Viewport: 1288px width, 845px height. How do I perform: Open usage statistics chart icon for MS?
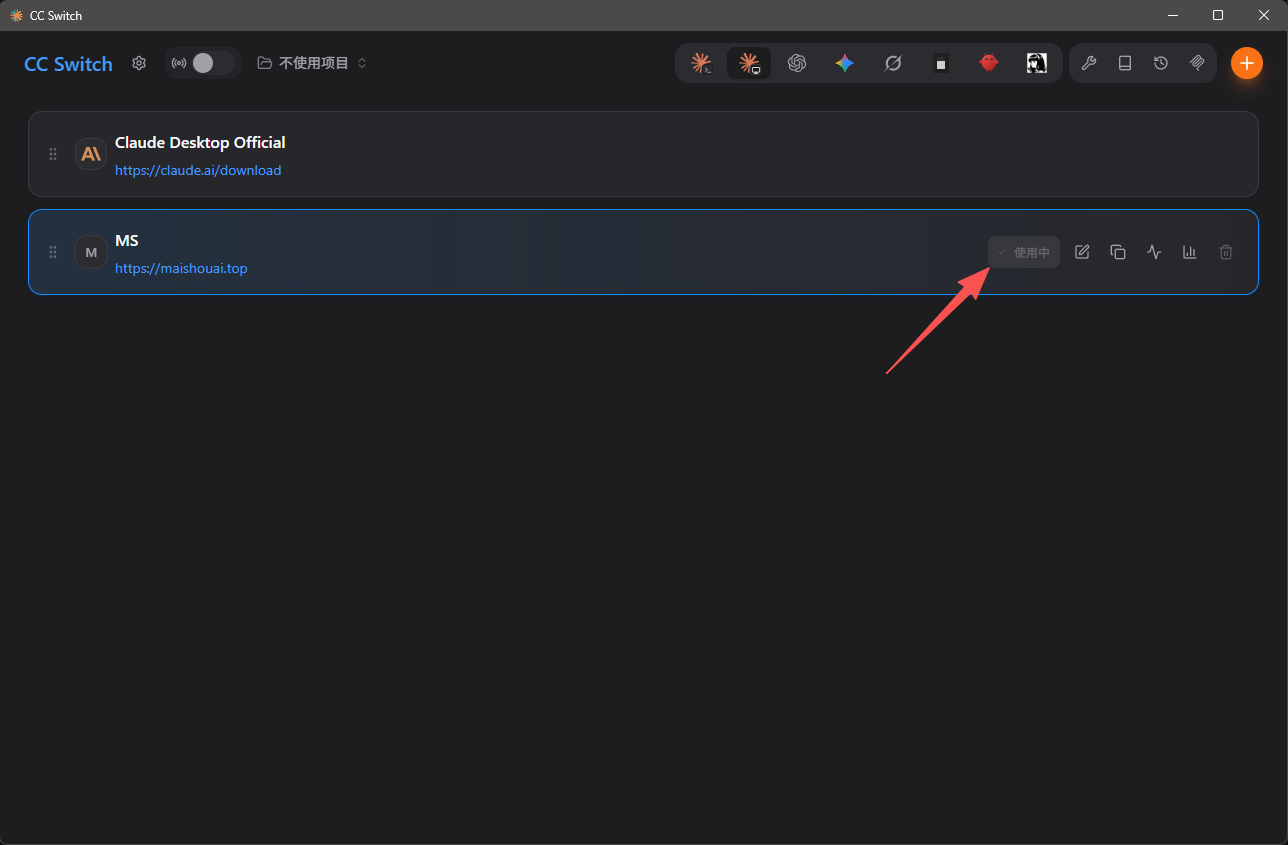coord(1190,252)
